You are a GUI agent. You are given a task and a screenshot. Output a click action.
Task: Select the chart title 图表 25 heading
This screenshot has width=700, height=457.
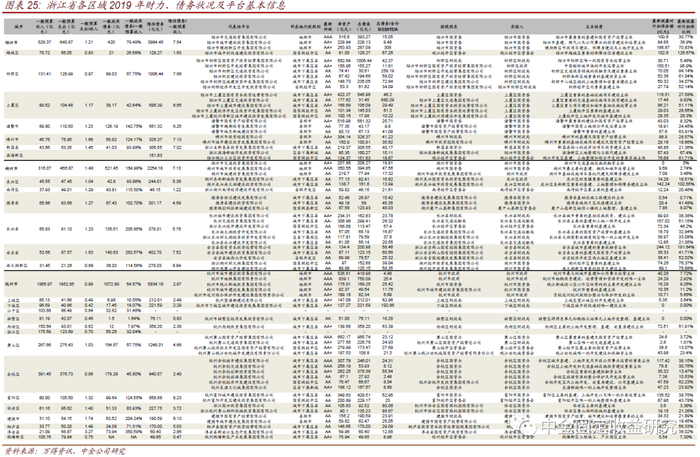(x=144, y=6)
